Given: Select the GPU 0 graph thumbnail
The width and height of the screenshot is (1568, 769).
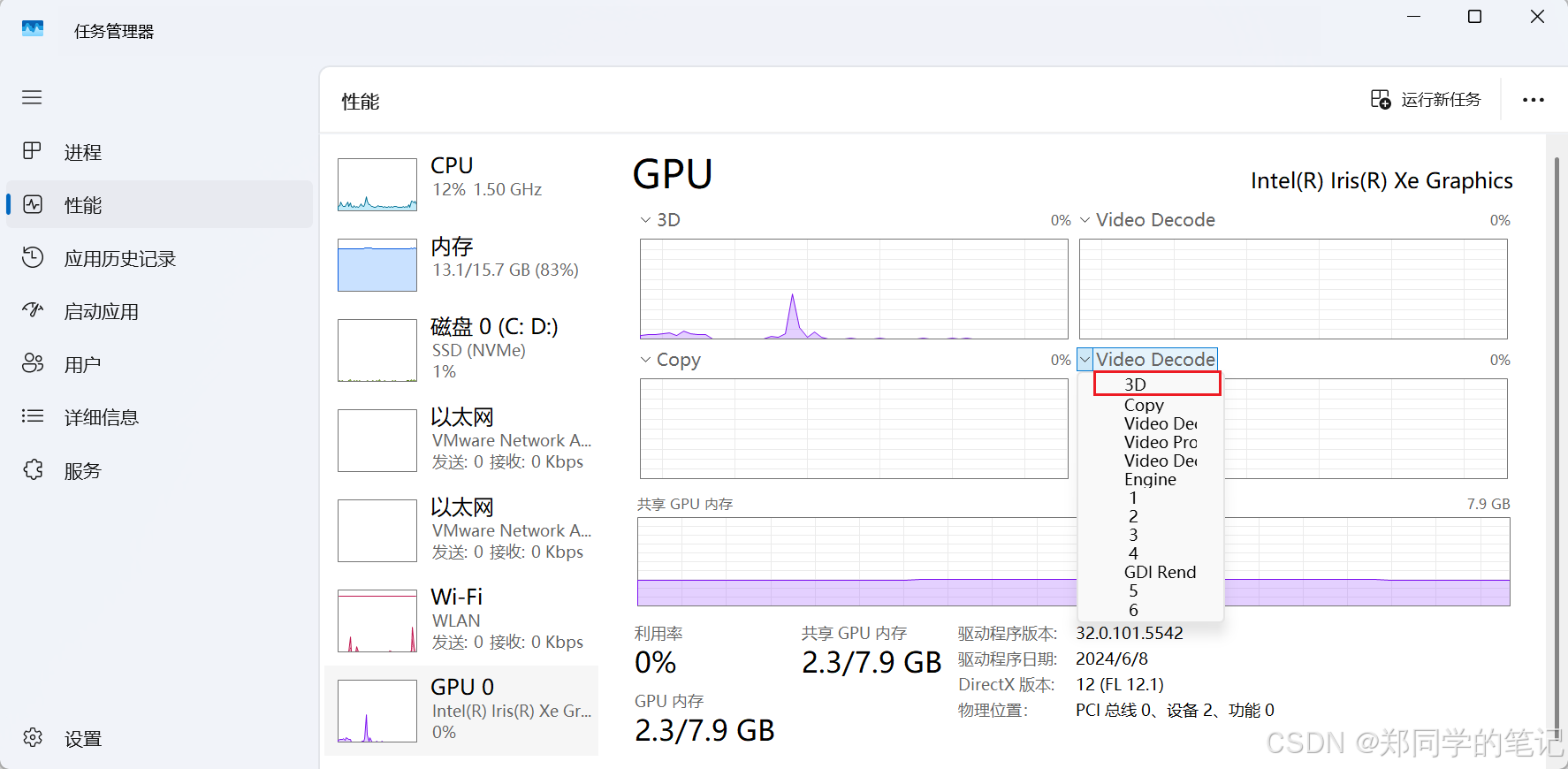Looking at the screenshot, I should tap(377, 711).
